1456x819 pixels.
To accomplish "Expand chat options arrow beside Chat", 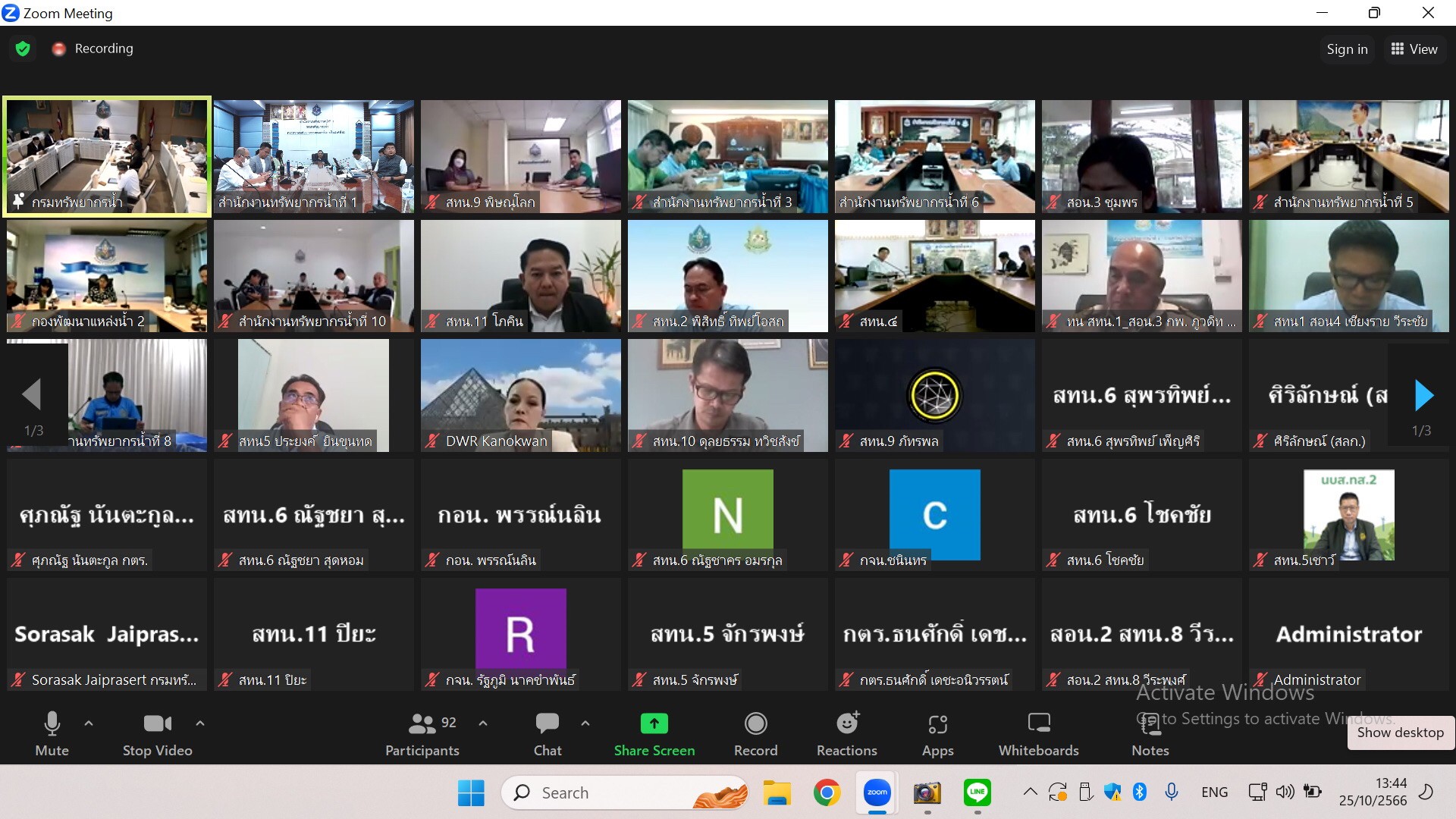I will point(585,723).
